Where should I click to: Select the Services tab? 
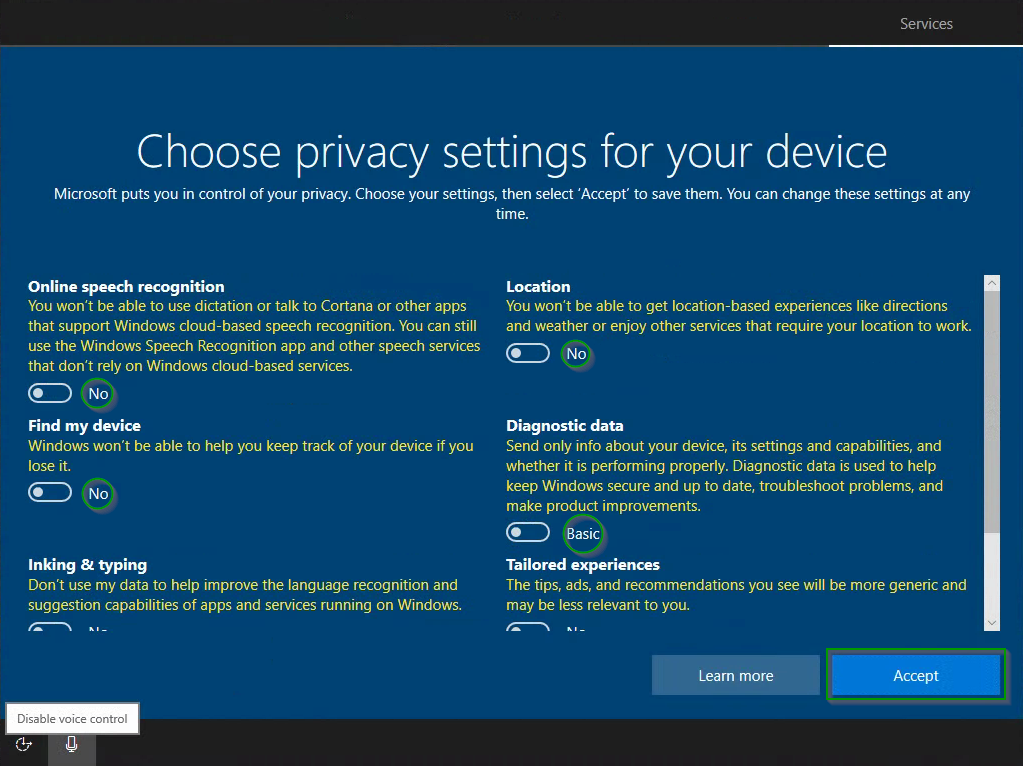[926, 24]
